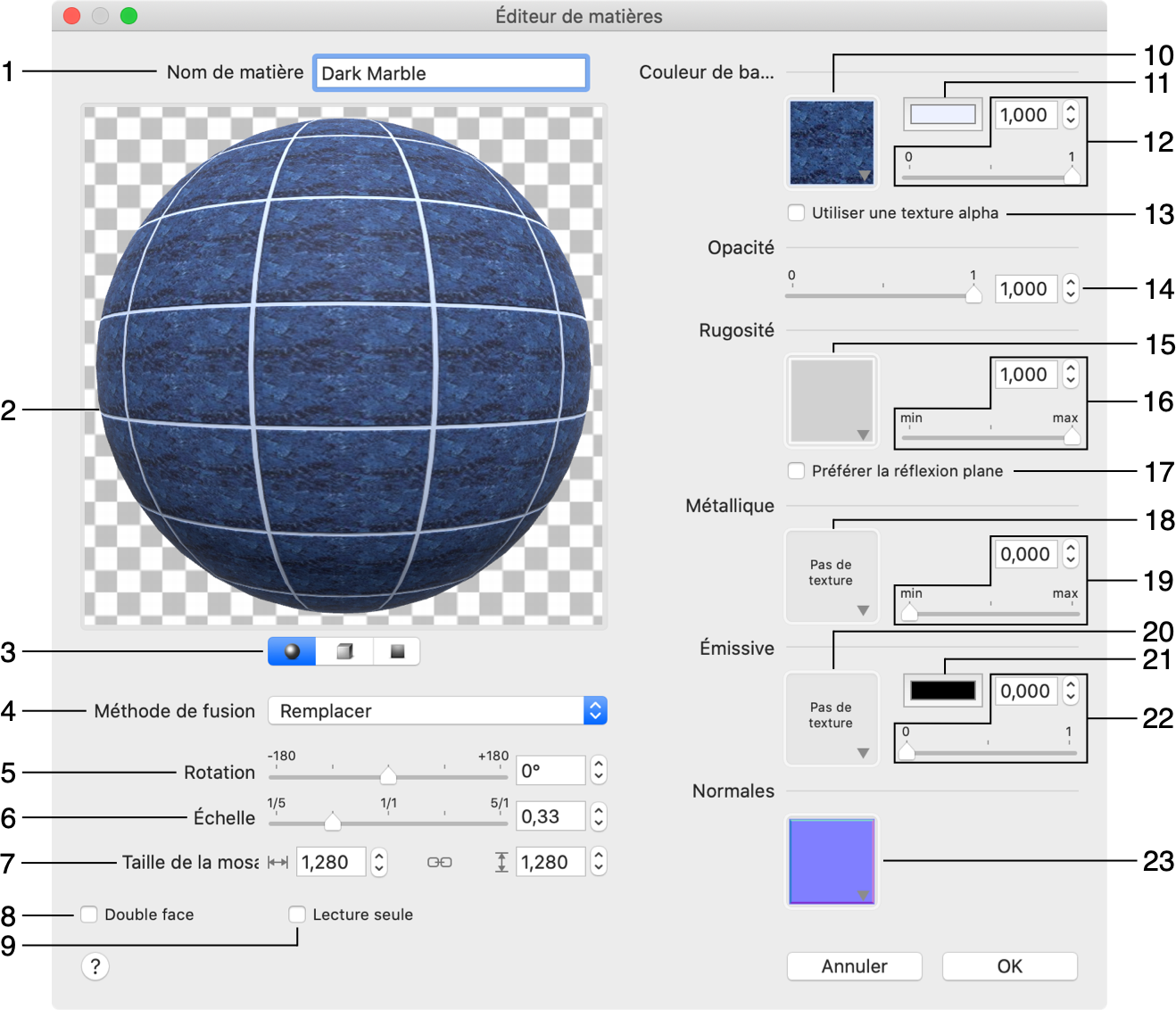Click the Rotation value field
This screenshot has height=1010, width=1176.
point(551,770)
